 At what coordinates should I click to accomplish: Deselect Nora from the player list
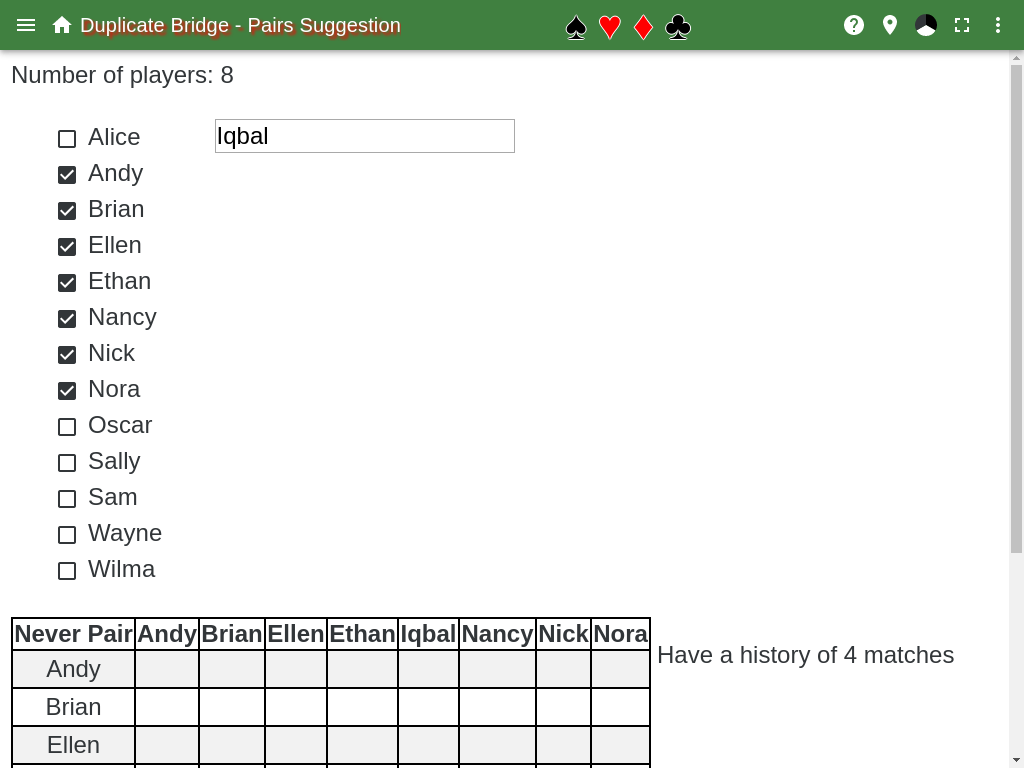(x=67, y=391)
